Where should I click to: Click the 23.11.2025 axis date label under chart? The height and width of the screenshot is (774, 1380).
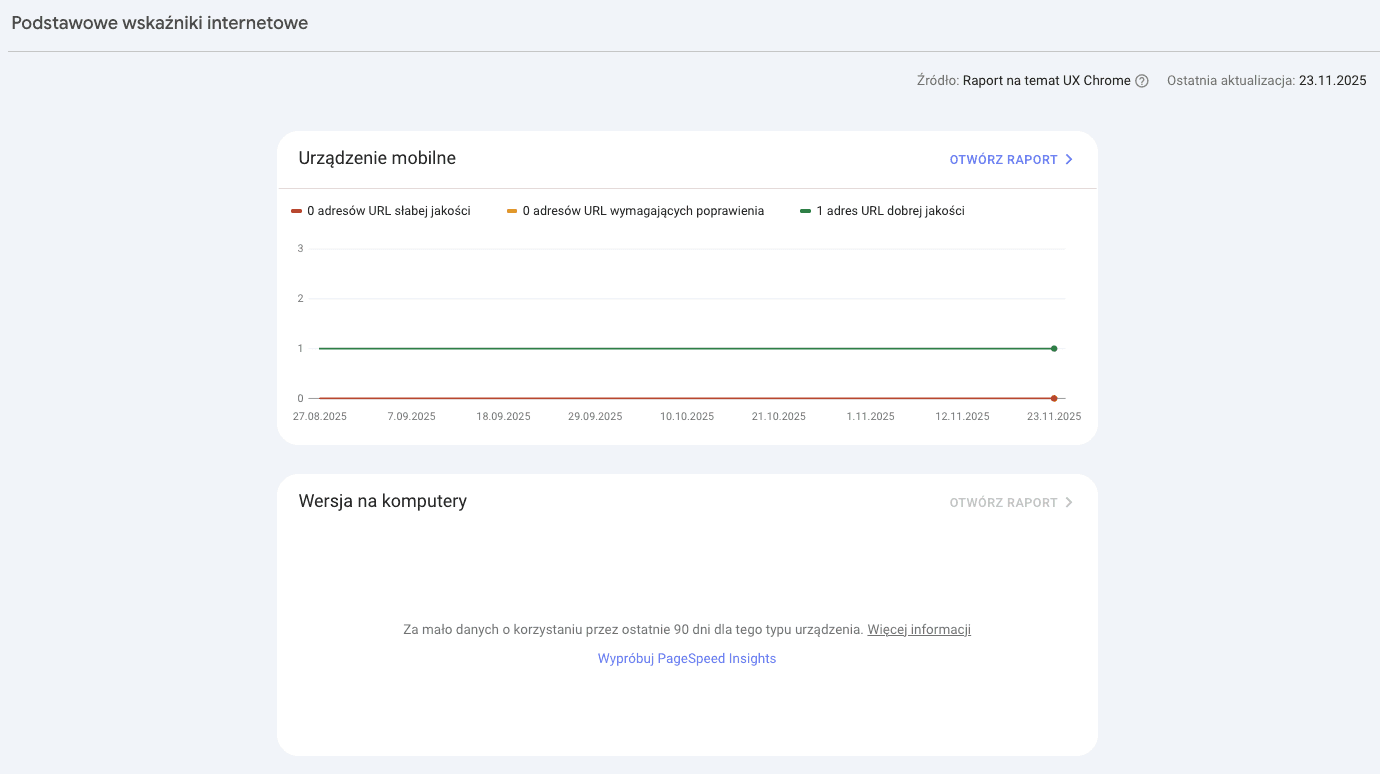point(1054,417)
